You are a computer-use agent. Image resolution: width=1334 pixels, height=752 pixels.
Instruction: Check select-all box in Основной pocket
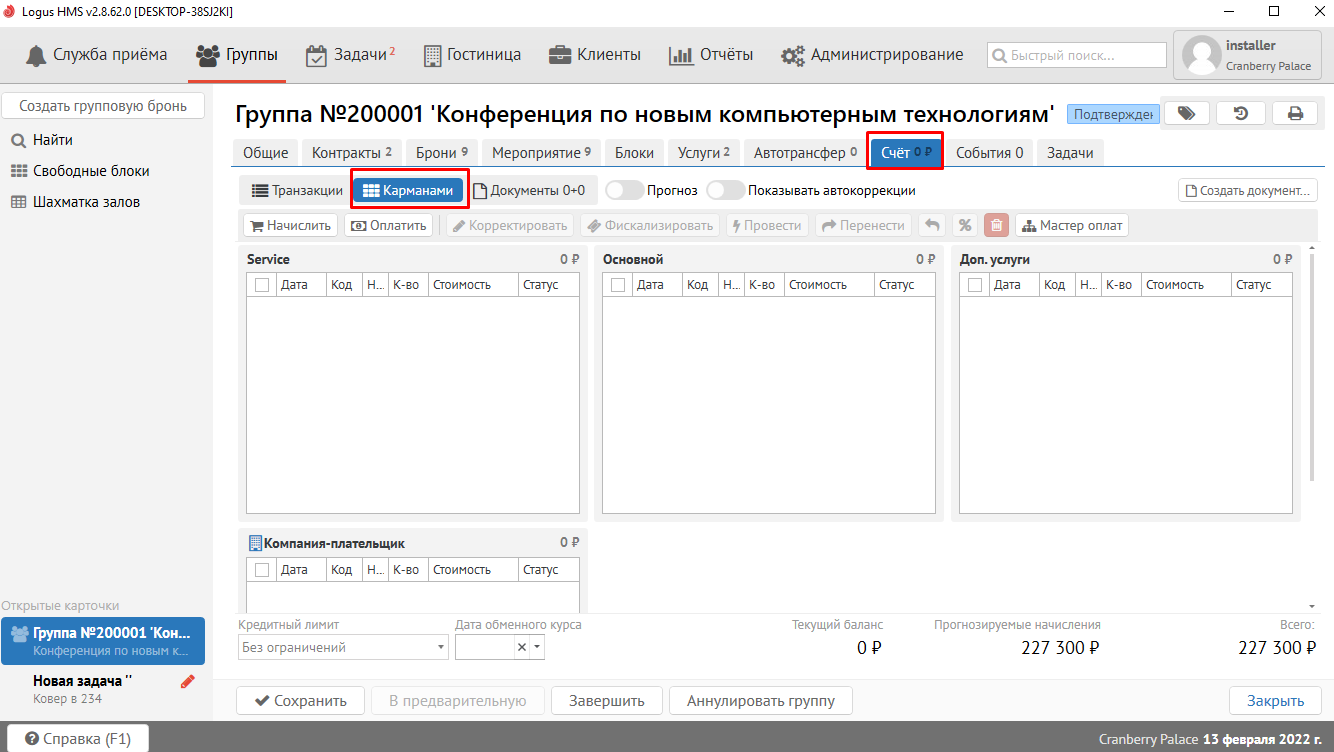(x=618, y=285)
